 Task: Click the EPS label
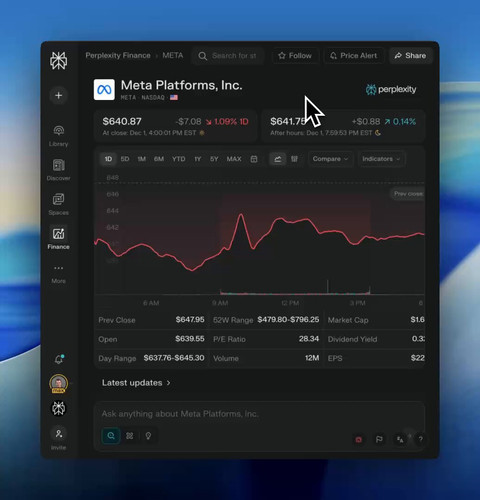[x=335, y=358]
